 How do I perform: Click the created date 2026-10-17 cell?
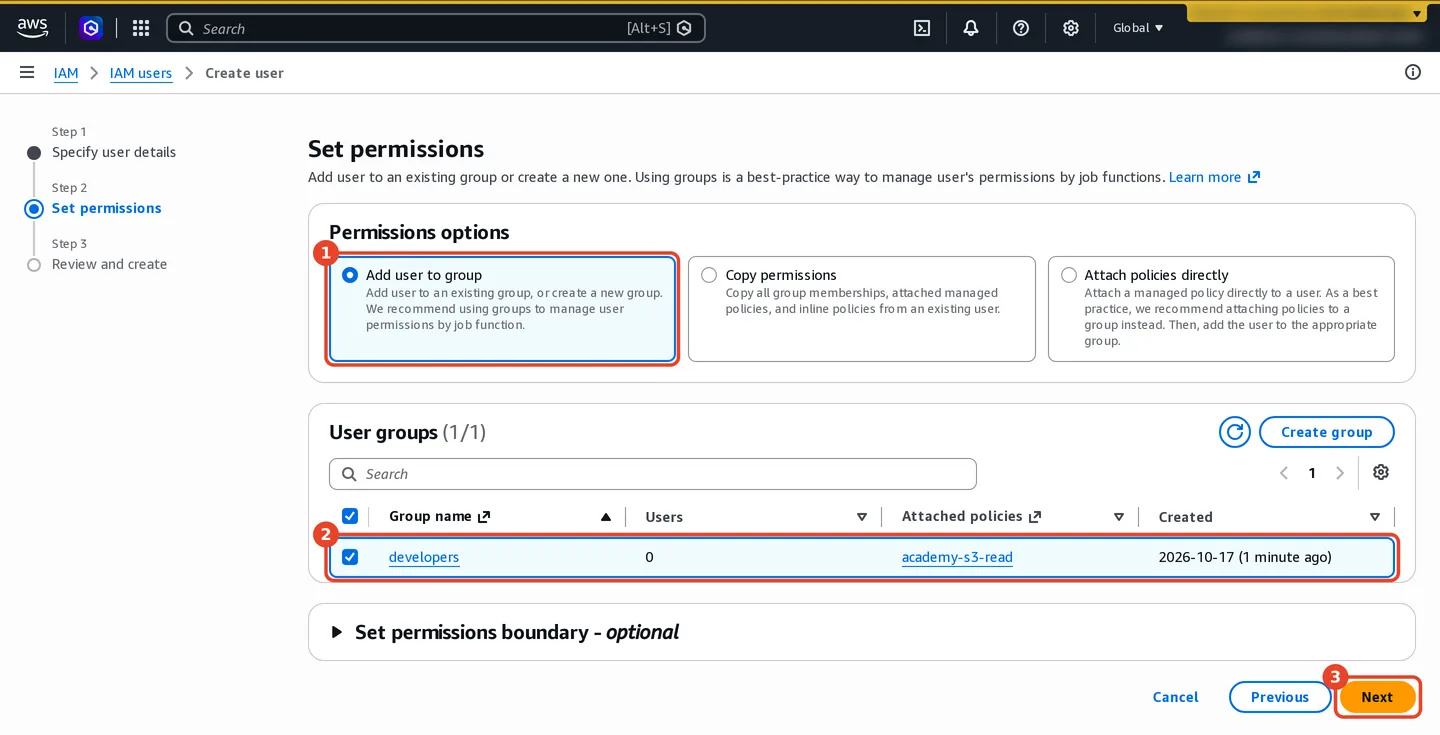(1245, 557)
